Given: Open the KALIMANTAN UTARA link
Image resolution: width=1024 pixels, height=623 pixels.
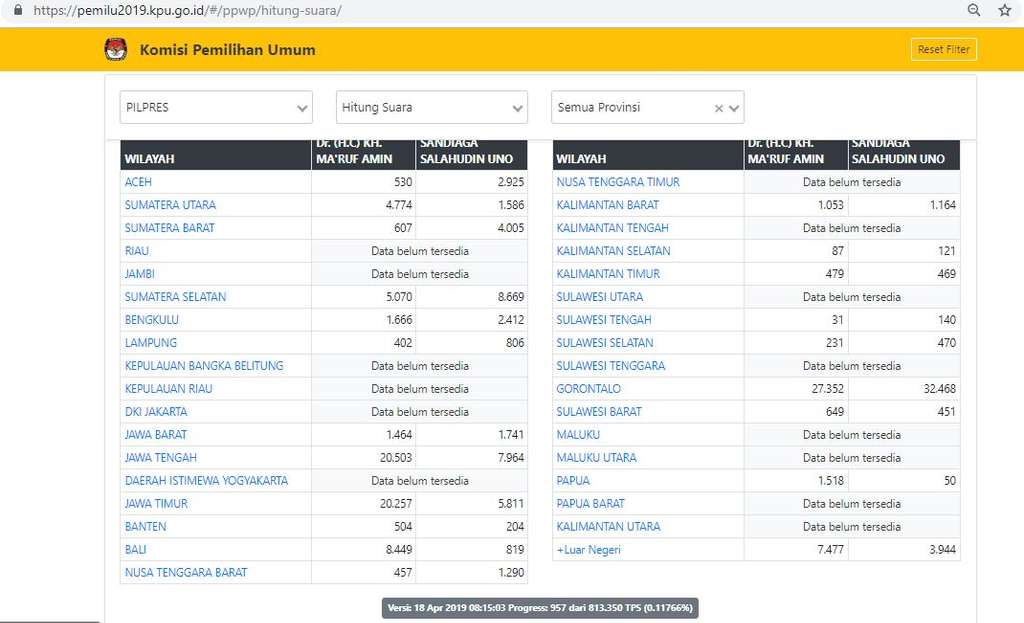Looking at the screenshot, I should pos(608,526).
